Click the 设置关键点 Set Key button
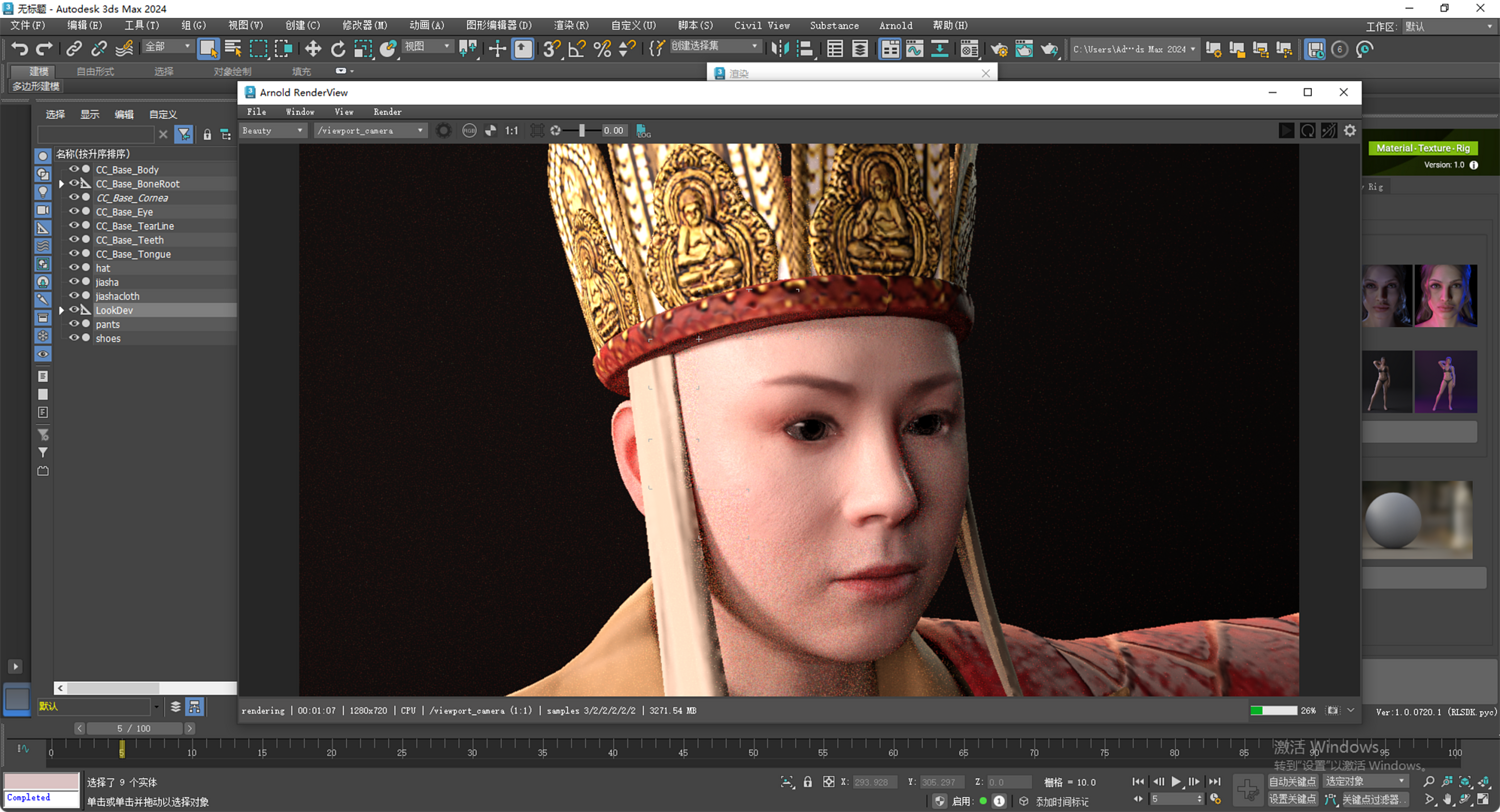 click(1292, 799)
